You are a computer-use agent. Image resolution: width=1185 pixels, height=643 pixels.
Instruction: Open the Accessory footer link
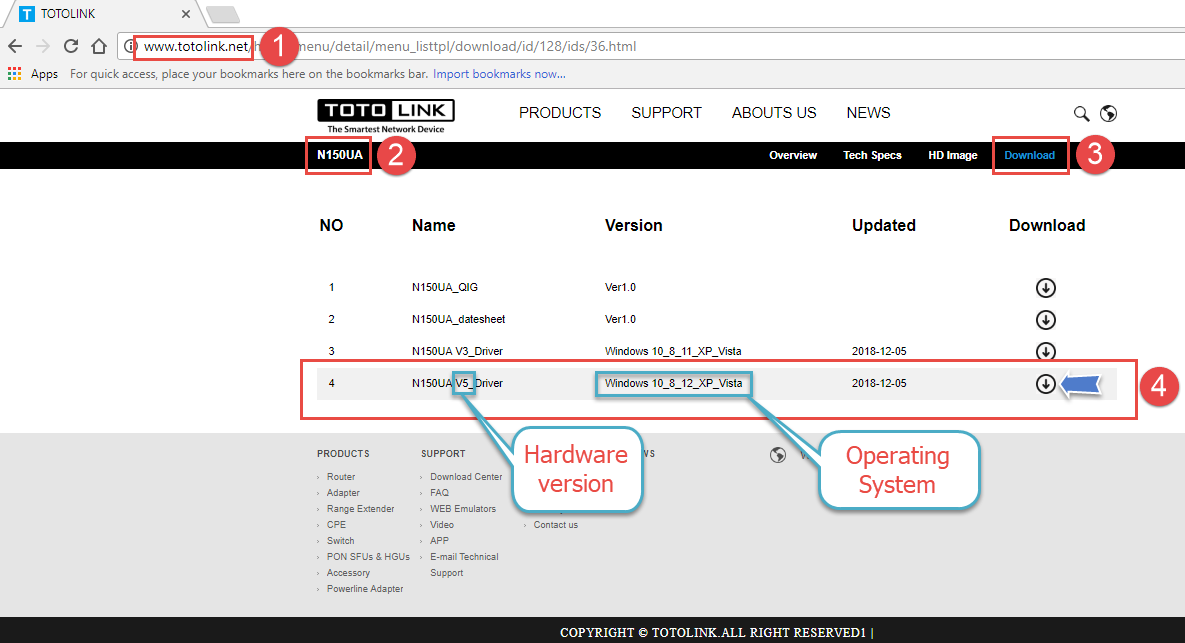click(348, 573)
